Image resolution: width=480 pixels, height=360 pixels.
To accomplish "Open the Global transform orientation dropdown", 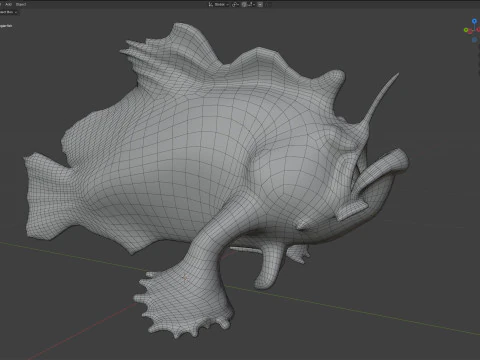I will pyautogui.click(x=219, y=4).
